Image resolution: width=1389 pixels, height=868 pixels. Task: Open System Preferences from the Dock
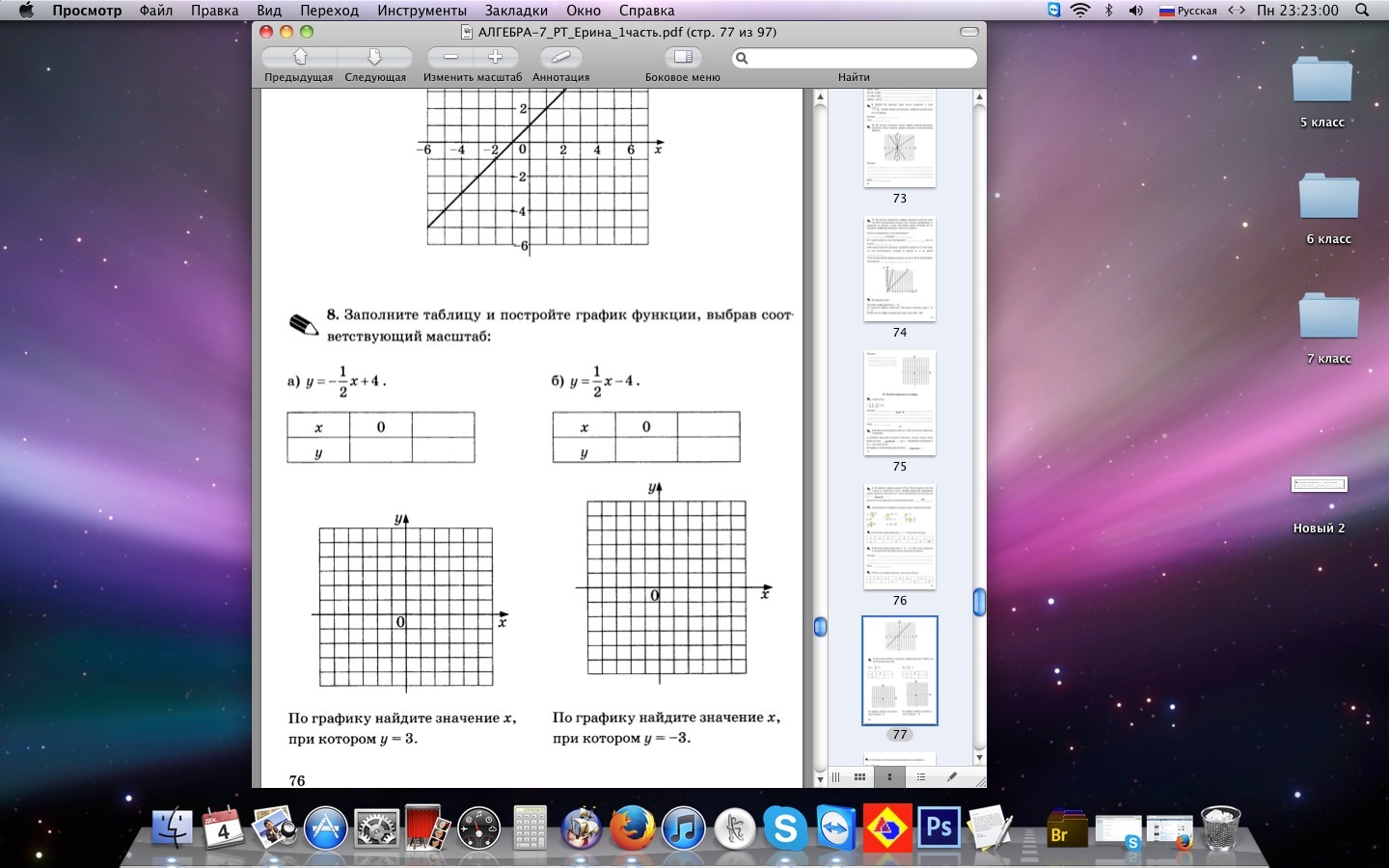click(376, 827)
